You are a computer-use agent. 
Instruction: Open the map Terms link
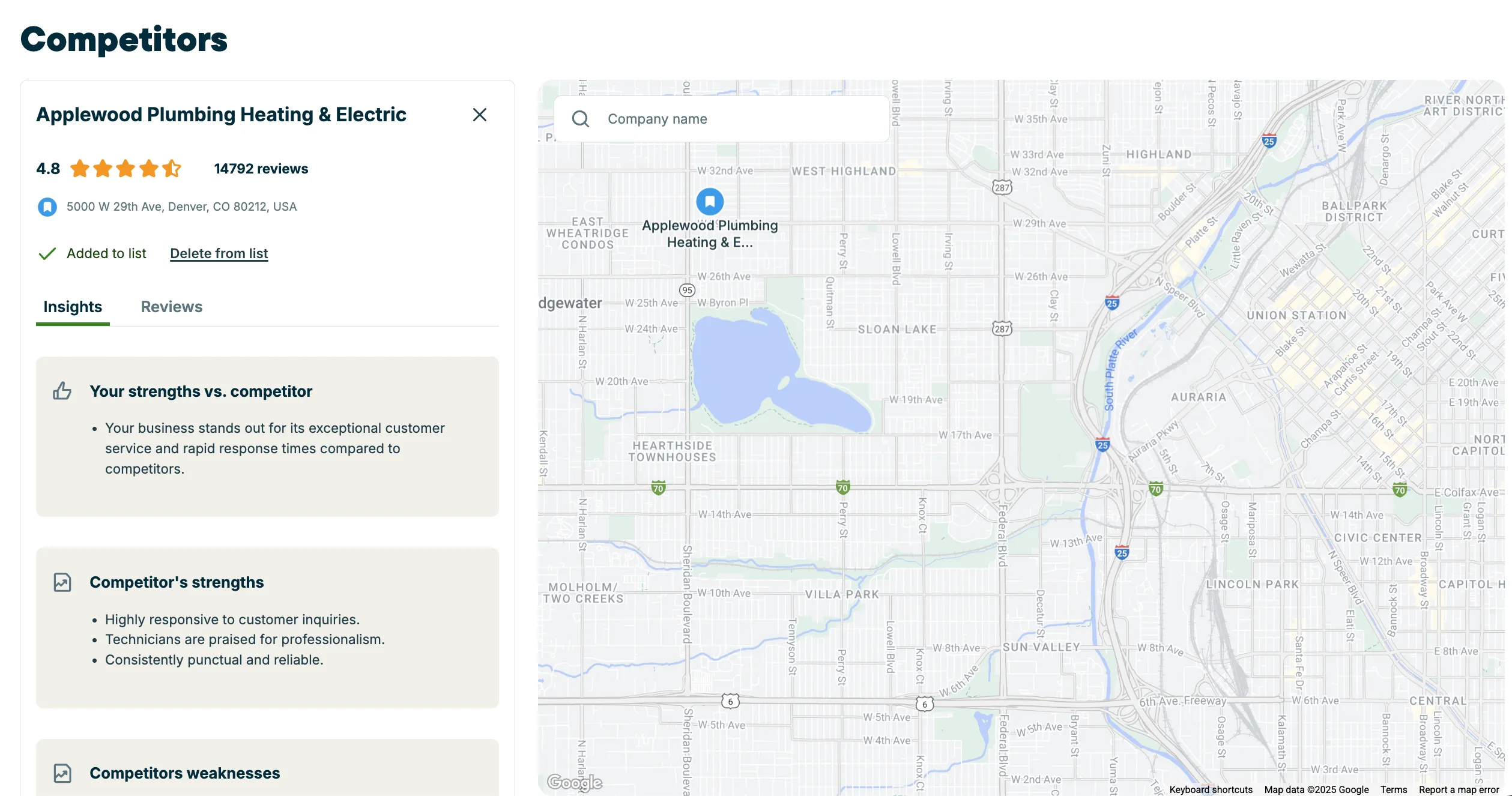click(1394, 789)
